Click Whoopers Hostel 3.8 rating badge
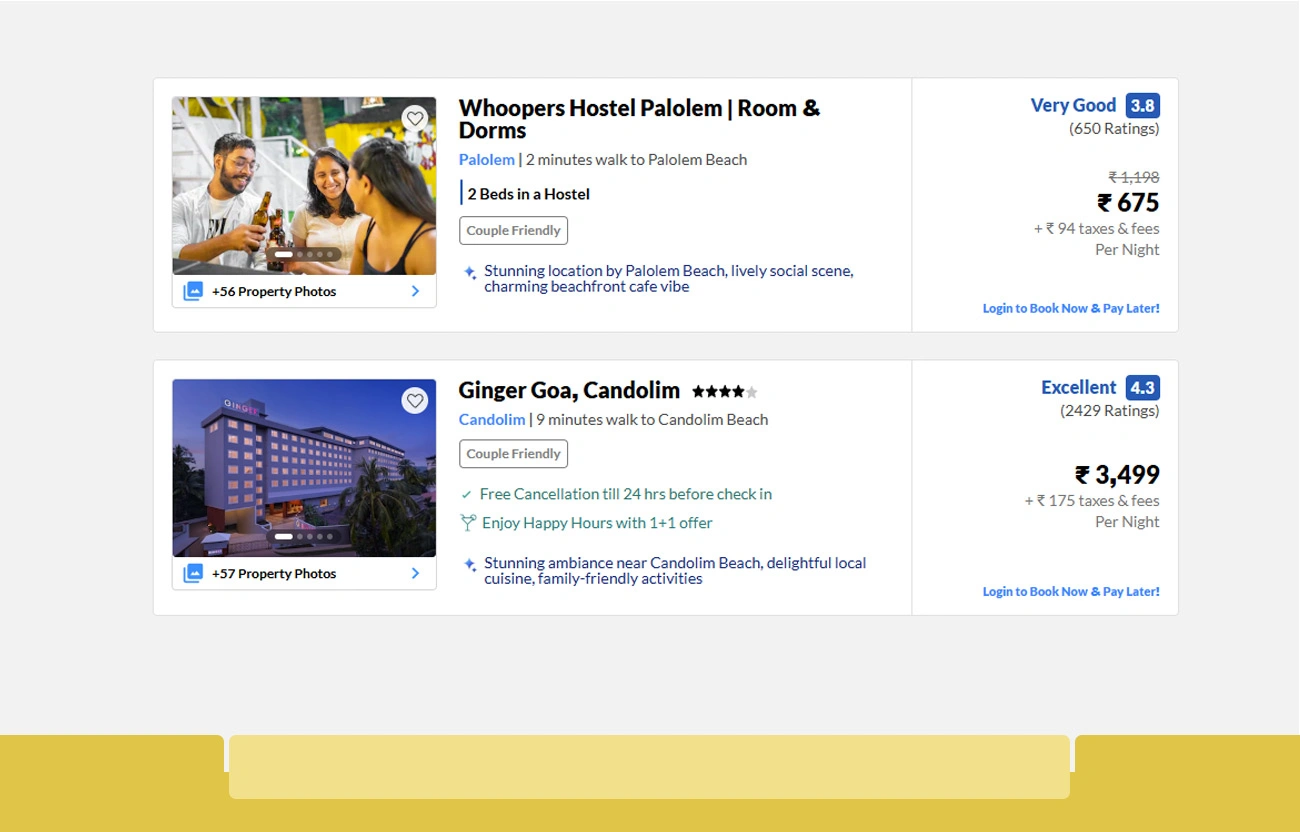The image size is (1300, 832). [1142, 106]
